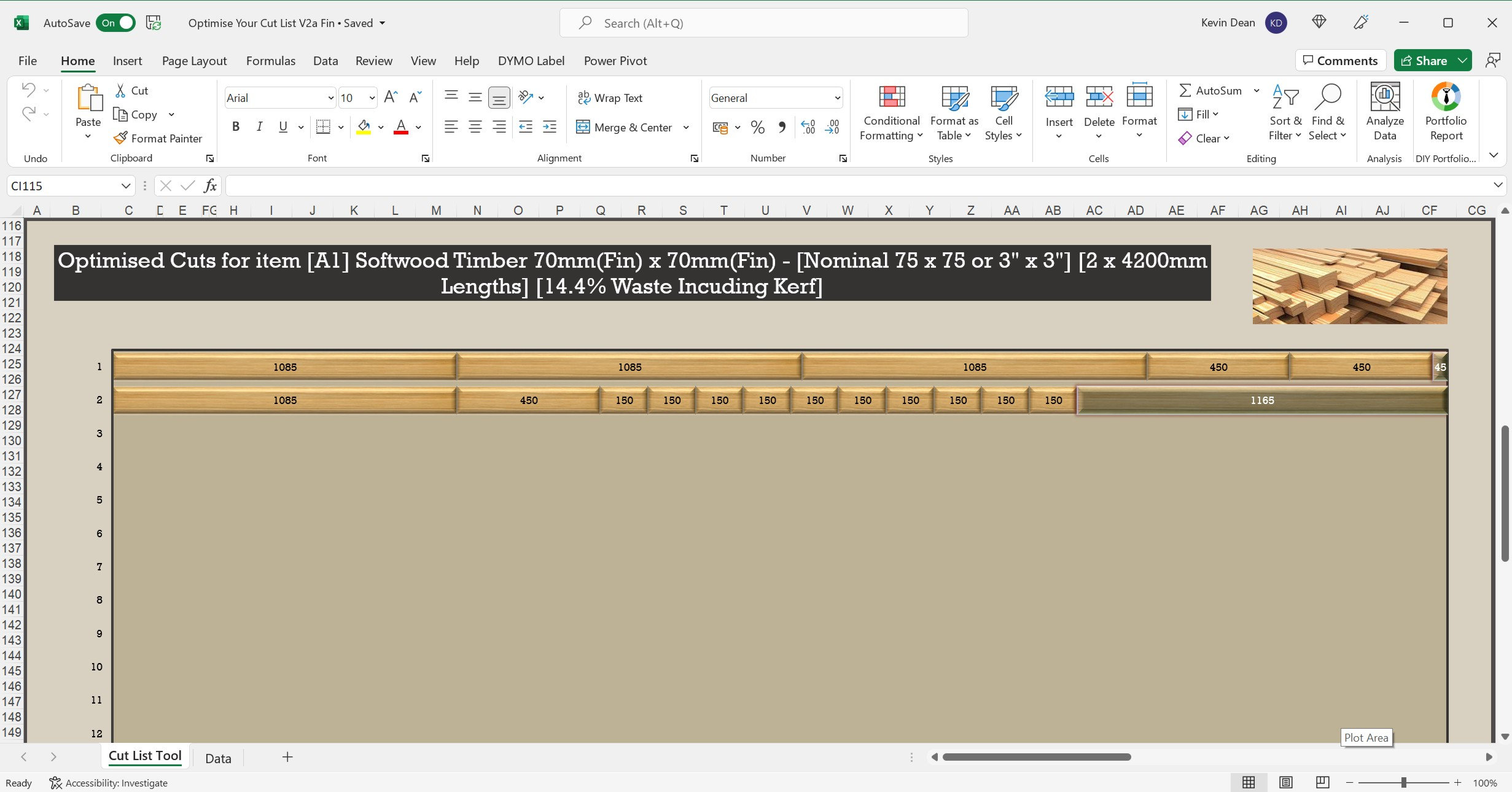The height and width of the screenshot is (792, 1512).
Task: Open the Comments pane
Action: click(1340, 60)
